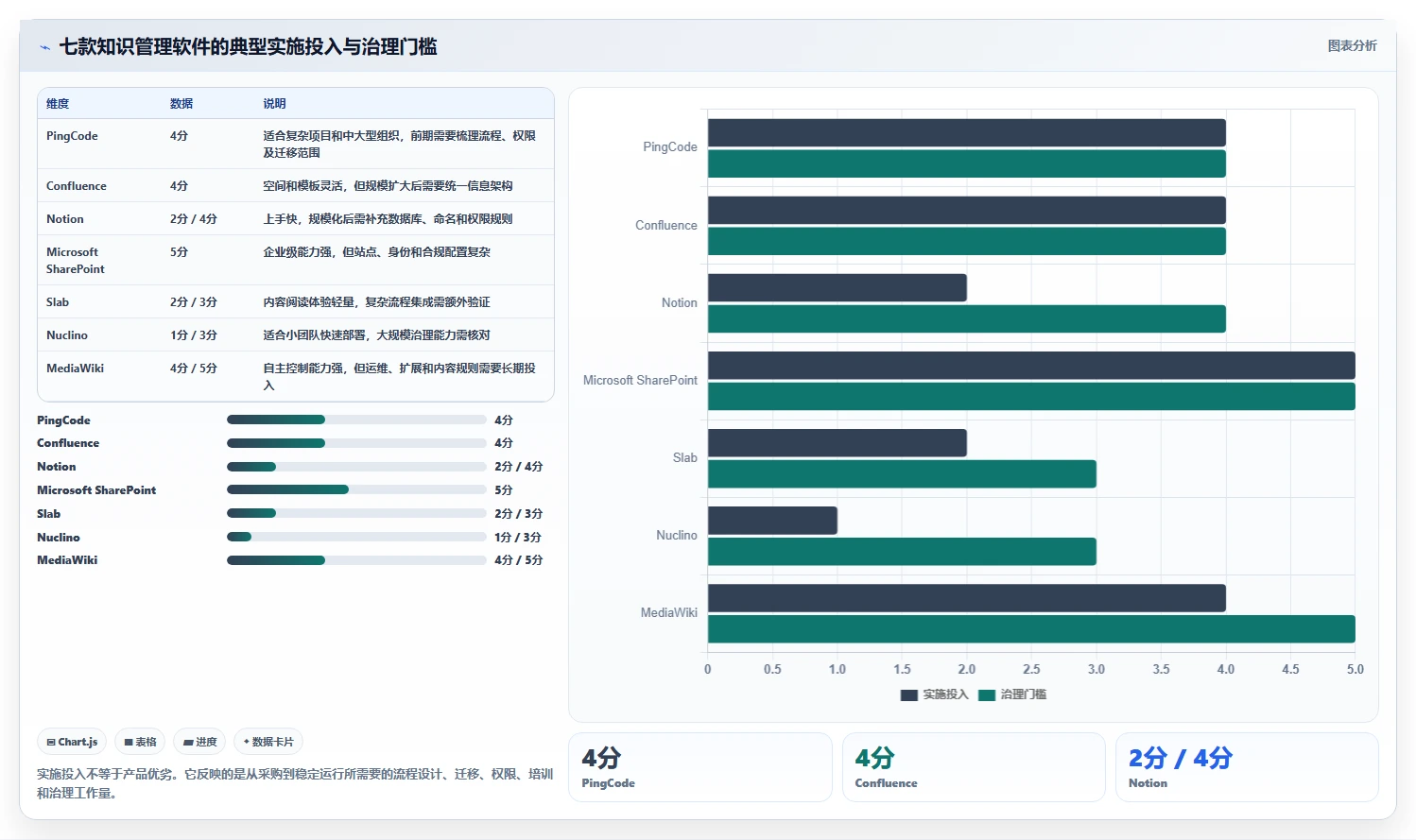Click the description 适合小团队快速部署
The height and width of the screenshot is (840, 1416).
tap(376, 335)
